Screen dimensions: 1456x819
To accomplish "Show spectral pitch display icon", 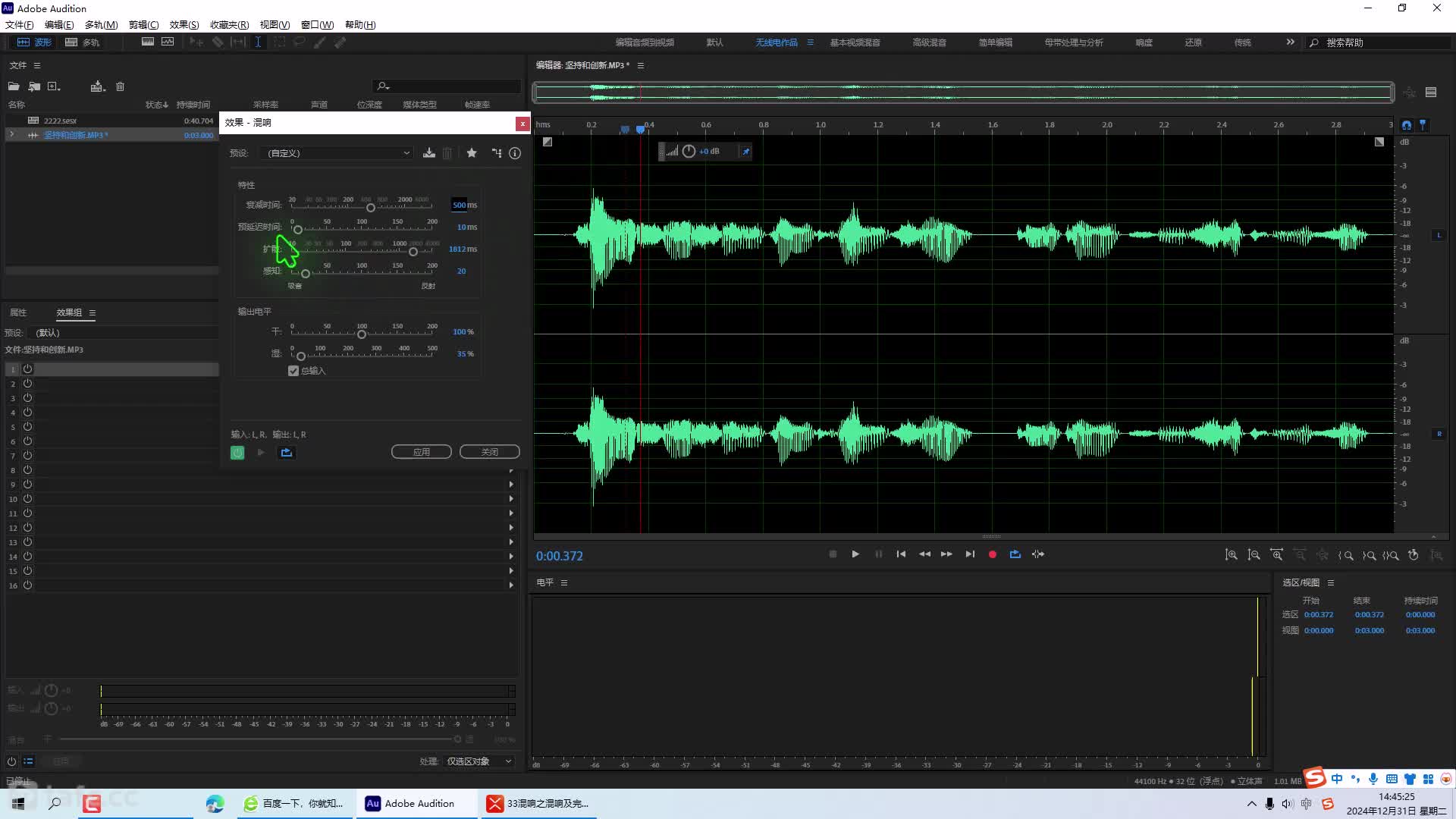I will [x=168, y=42].
